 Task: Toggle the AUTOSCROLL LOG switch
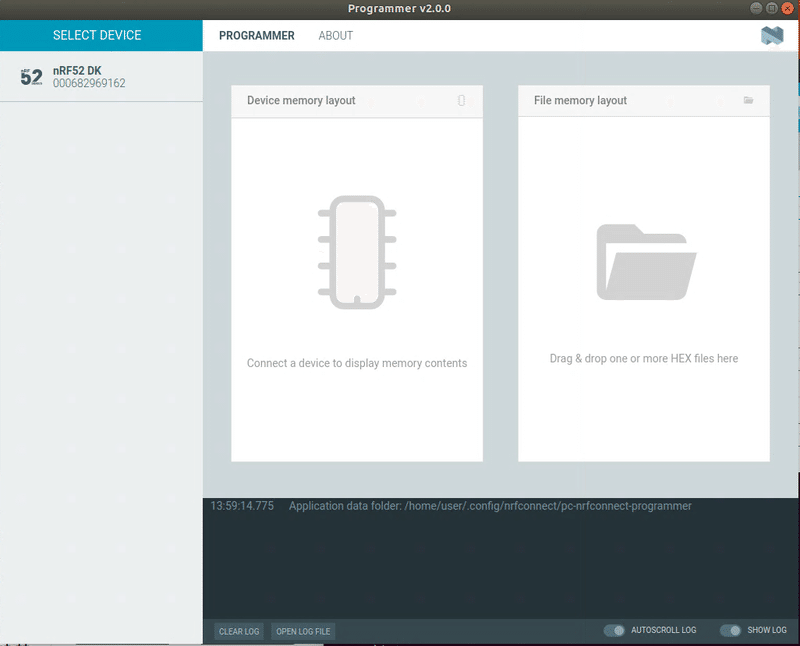614,630
